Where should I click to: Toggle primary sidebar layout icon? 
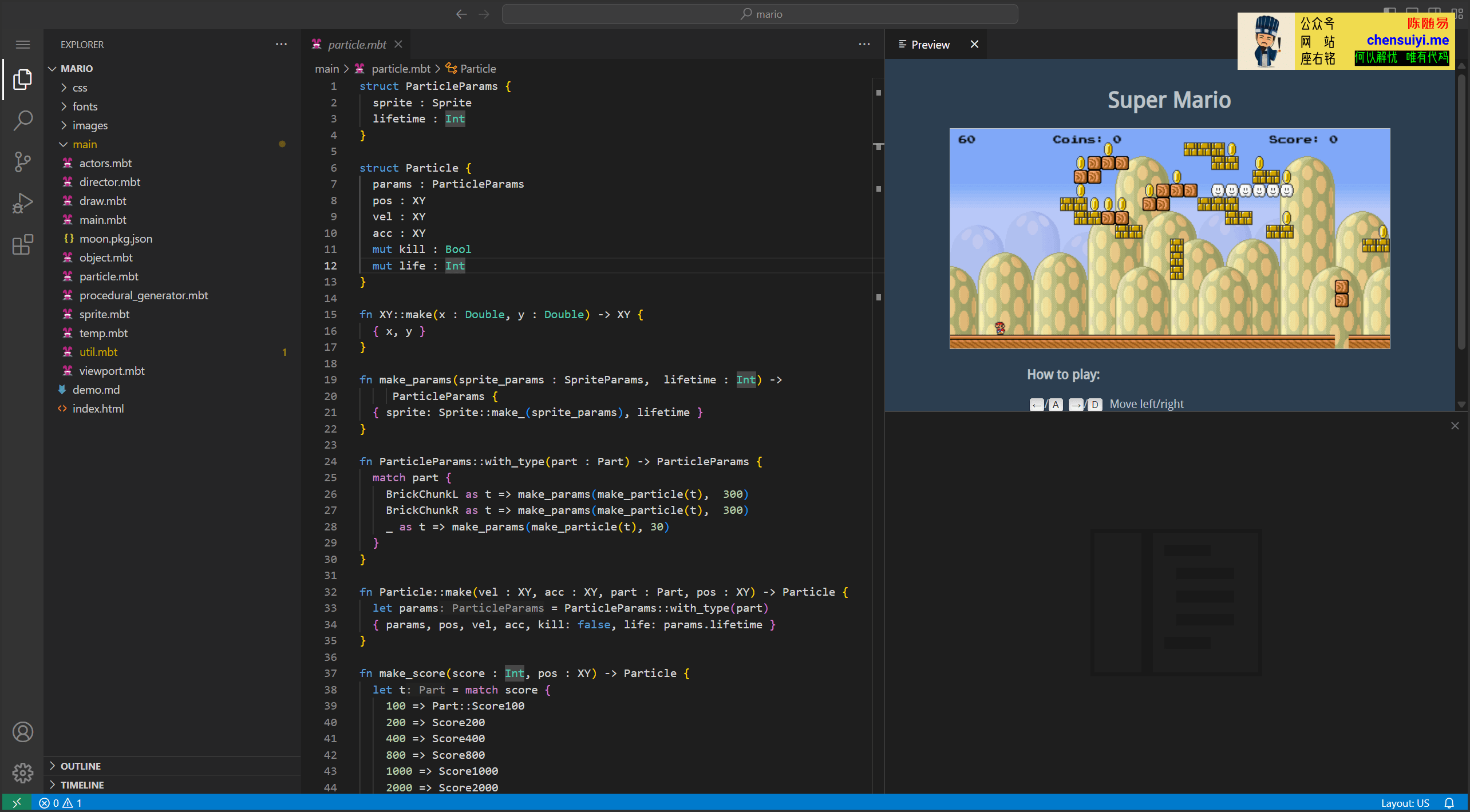click(1390, 11)
